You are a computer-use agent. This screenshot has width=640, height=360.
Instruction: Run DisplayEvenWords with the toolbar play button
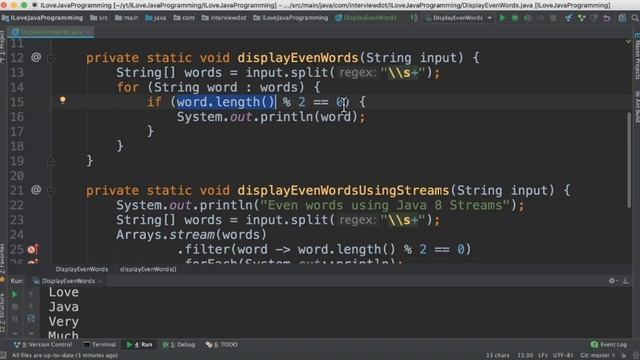click(502, 18)
